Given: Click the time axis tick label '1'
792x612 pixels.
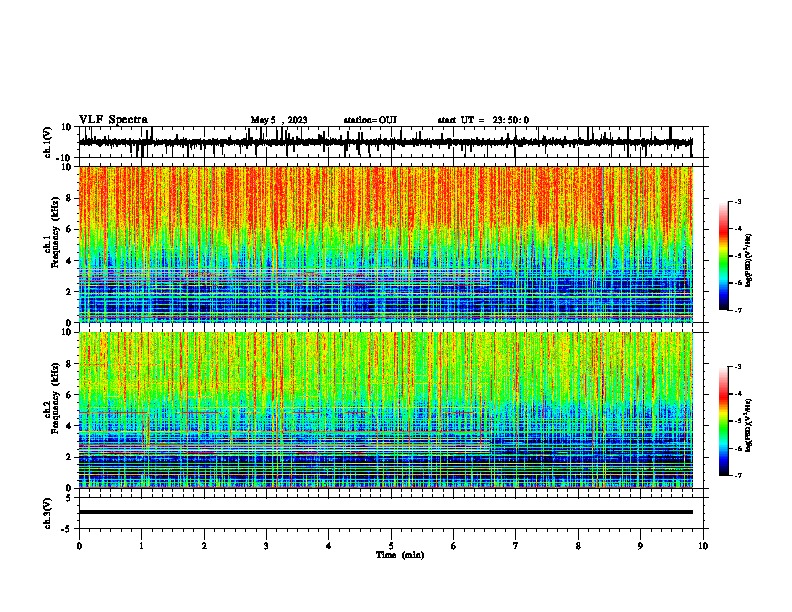Looking at the screenshot, I should [141, 546].
